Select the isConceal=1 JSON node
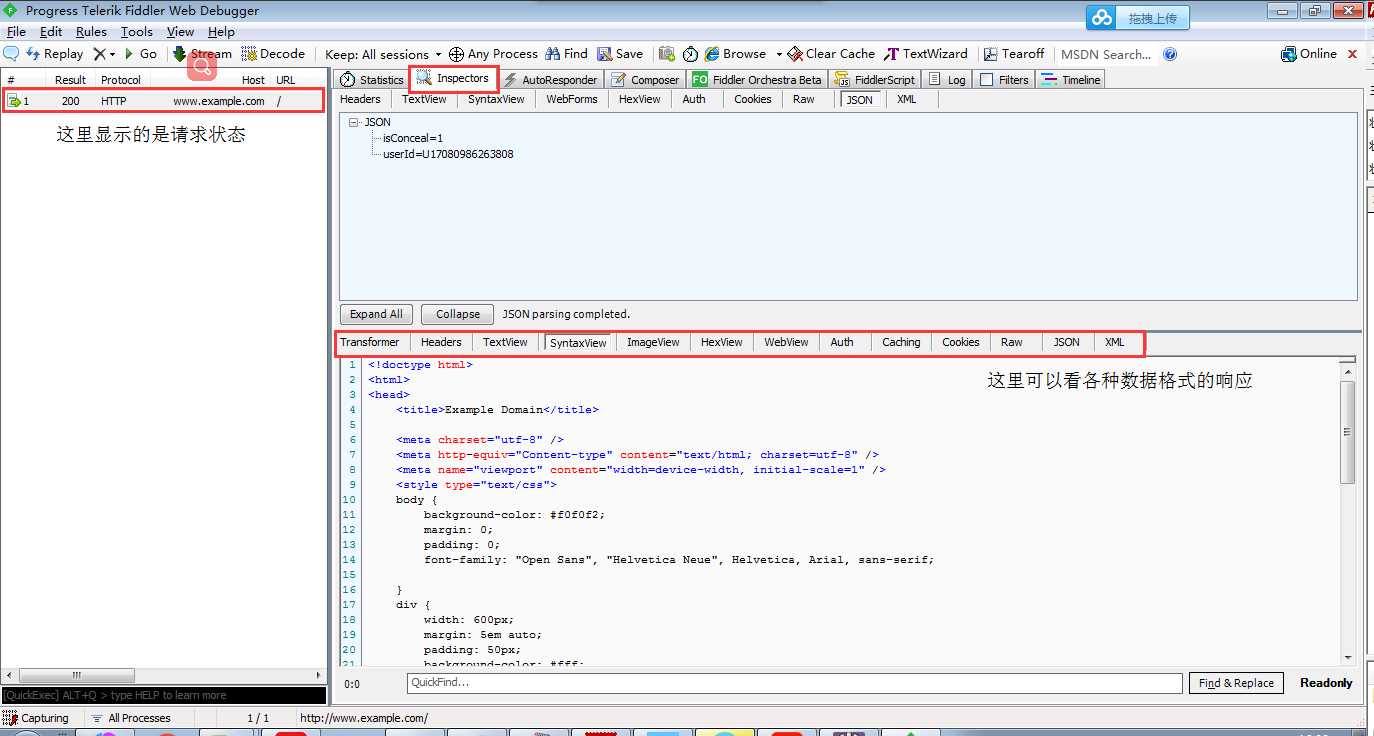The height and width of the screenshot is (736, 1374). 413,138
